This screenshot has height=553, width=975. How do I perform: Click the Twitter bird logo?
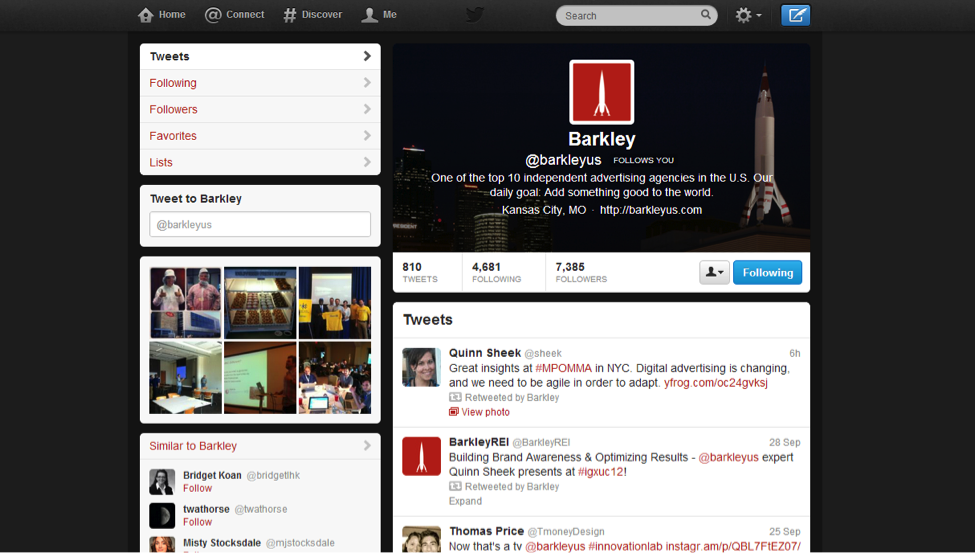[475, 14]
